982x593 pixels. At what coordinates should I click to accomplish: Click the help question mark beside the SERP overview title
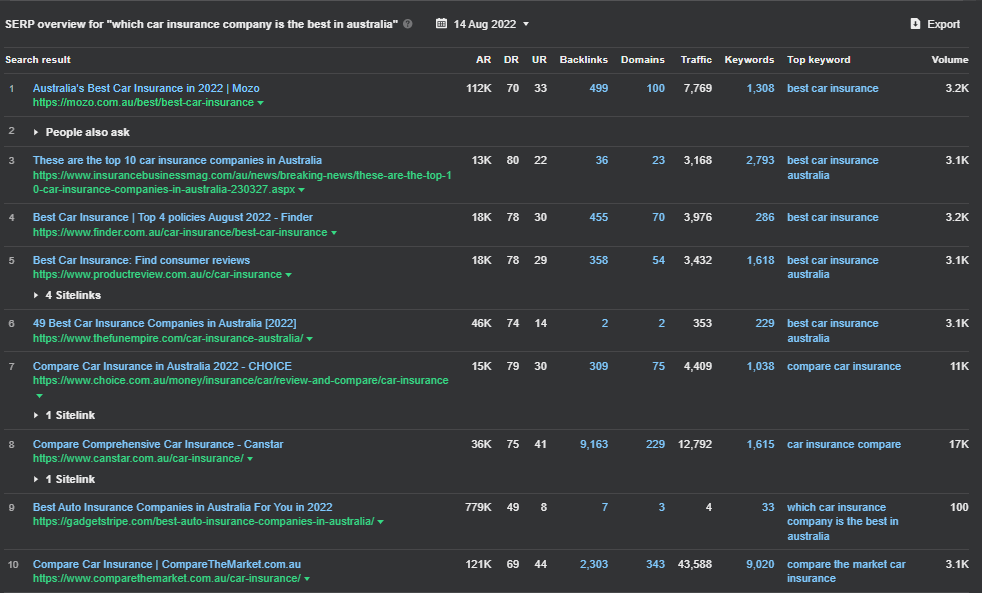[408, 24]
